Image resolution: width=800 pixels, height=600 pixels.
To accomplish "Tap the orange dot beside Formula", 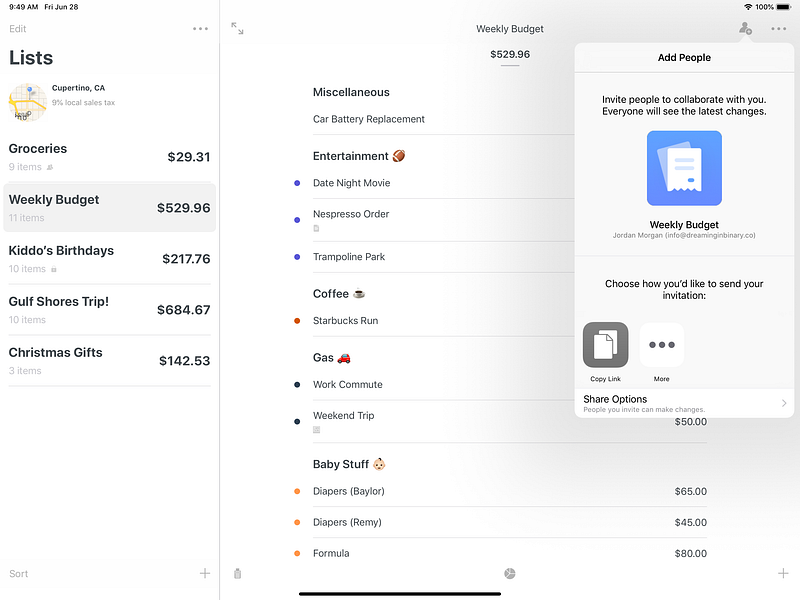I will coord(297,554).
